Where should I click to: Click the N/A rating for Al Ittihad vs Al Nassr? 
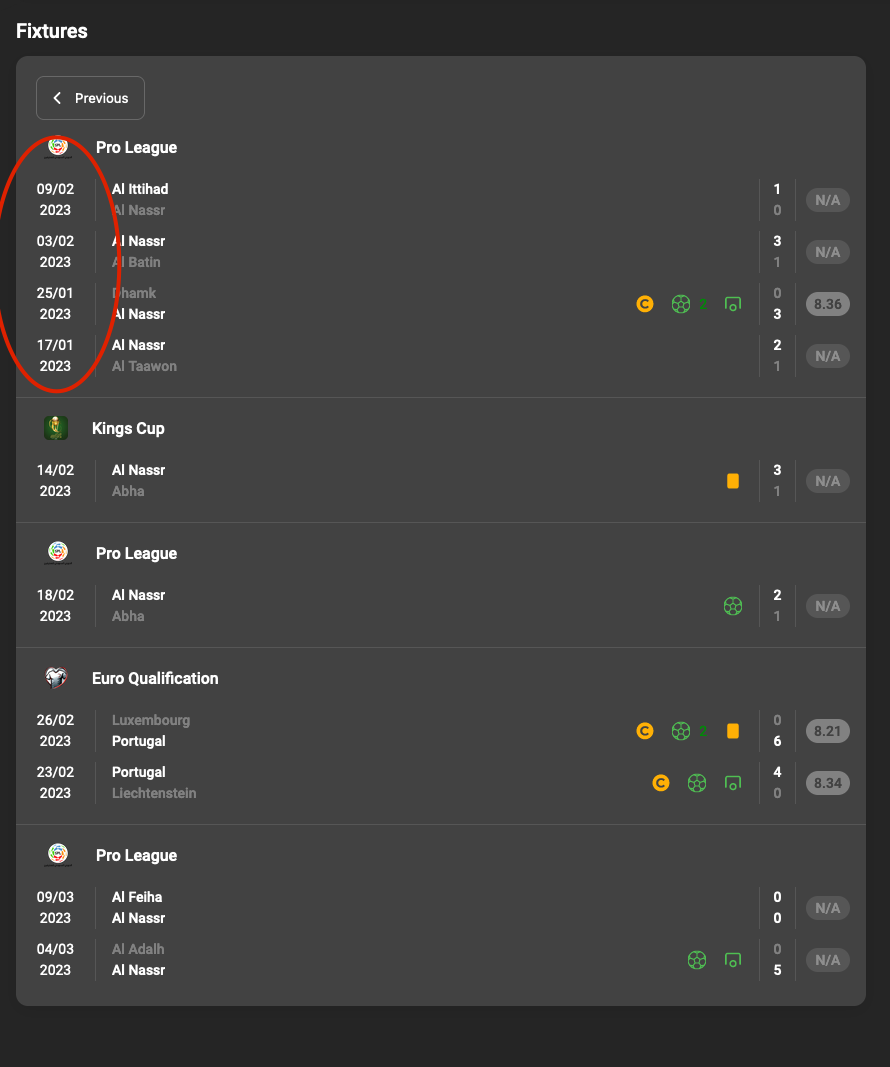[827, 200]
